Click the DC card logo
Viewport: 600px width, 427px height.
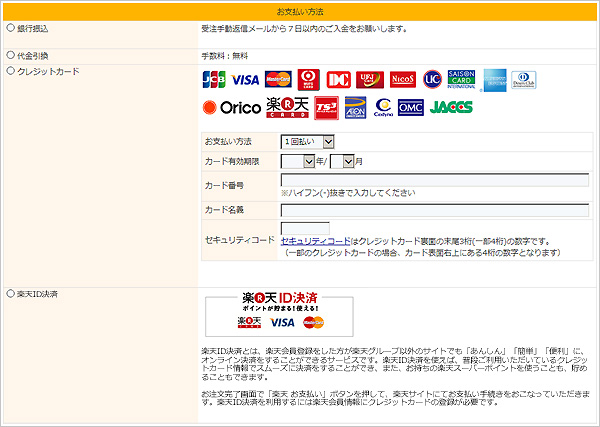coord(338,80)
